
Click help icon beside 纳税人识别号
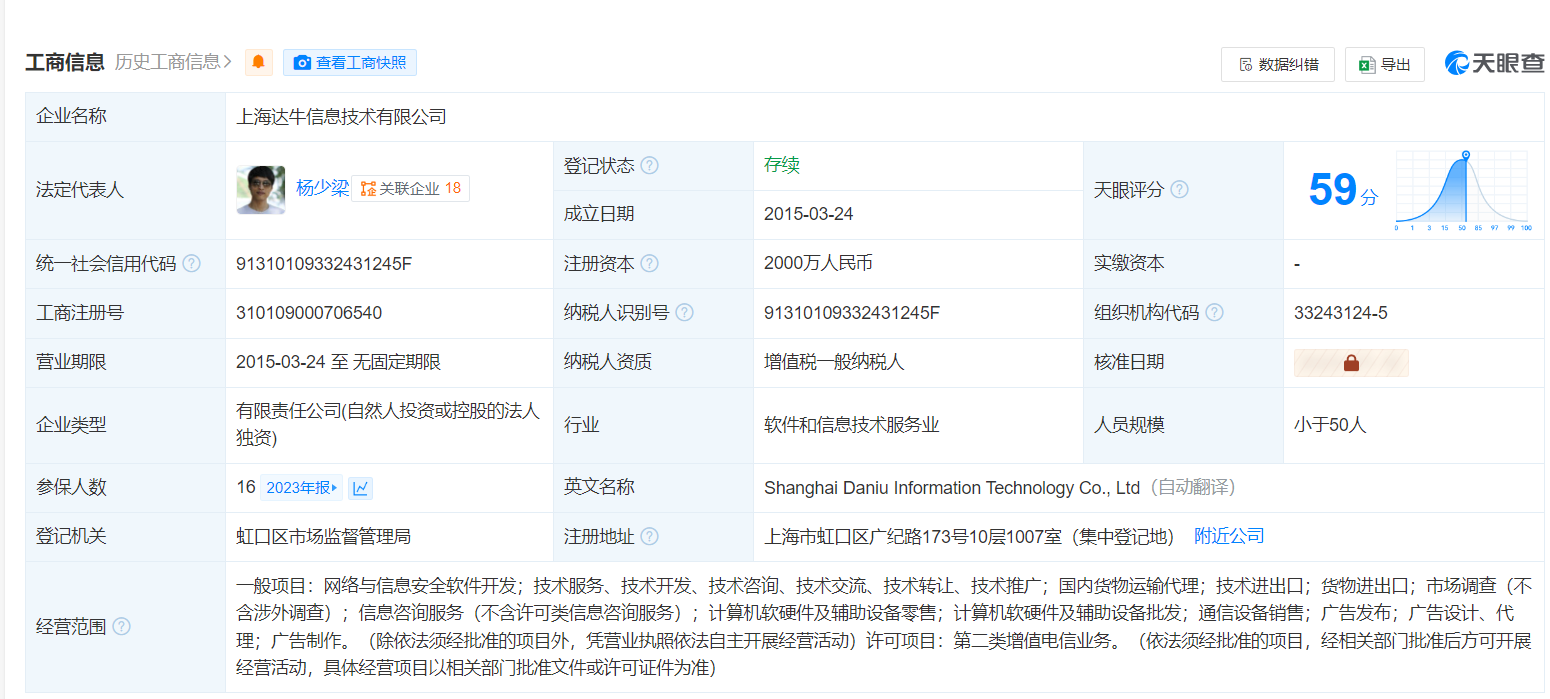tap(684, 313)
